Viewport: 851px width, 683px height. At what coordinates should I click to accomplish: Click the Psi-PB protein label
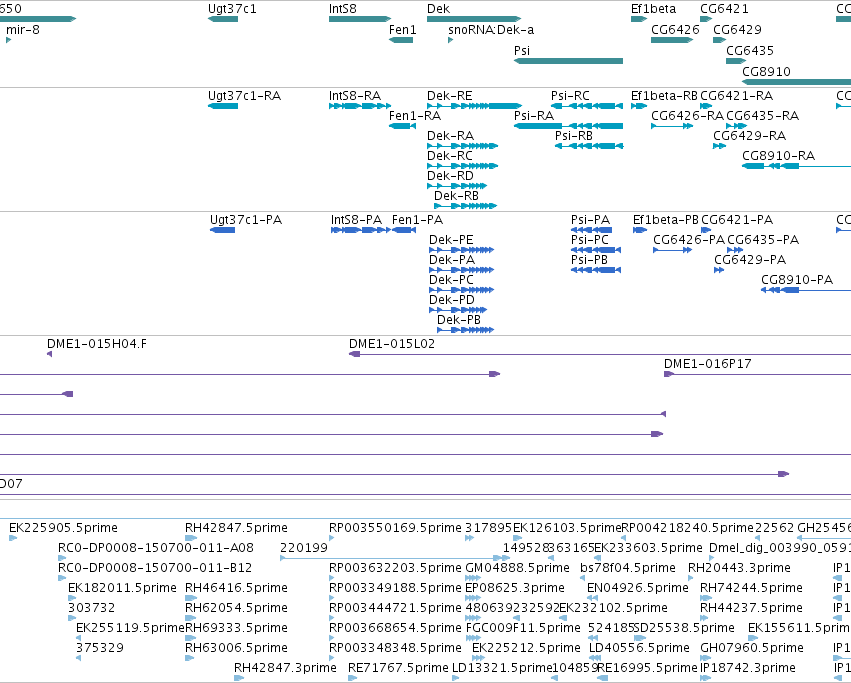click(589, 260)
